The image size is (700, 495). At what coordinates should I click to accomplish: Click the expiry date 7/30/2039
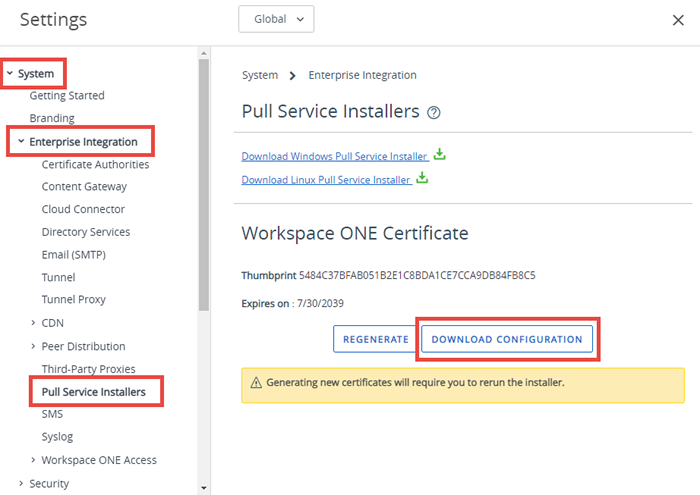tap(321, 304)
